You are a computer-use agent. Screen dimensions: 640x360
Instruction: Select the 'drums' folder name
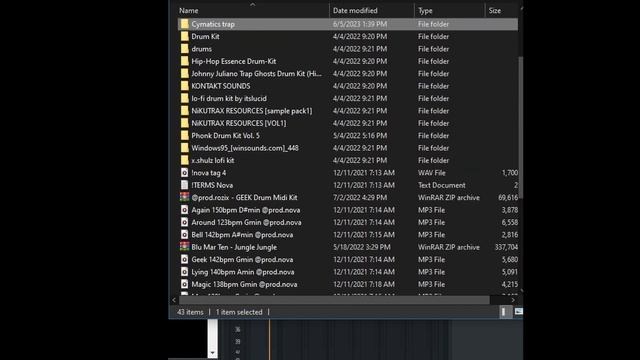(202, 49)
